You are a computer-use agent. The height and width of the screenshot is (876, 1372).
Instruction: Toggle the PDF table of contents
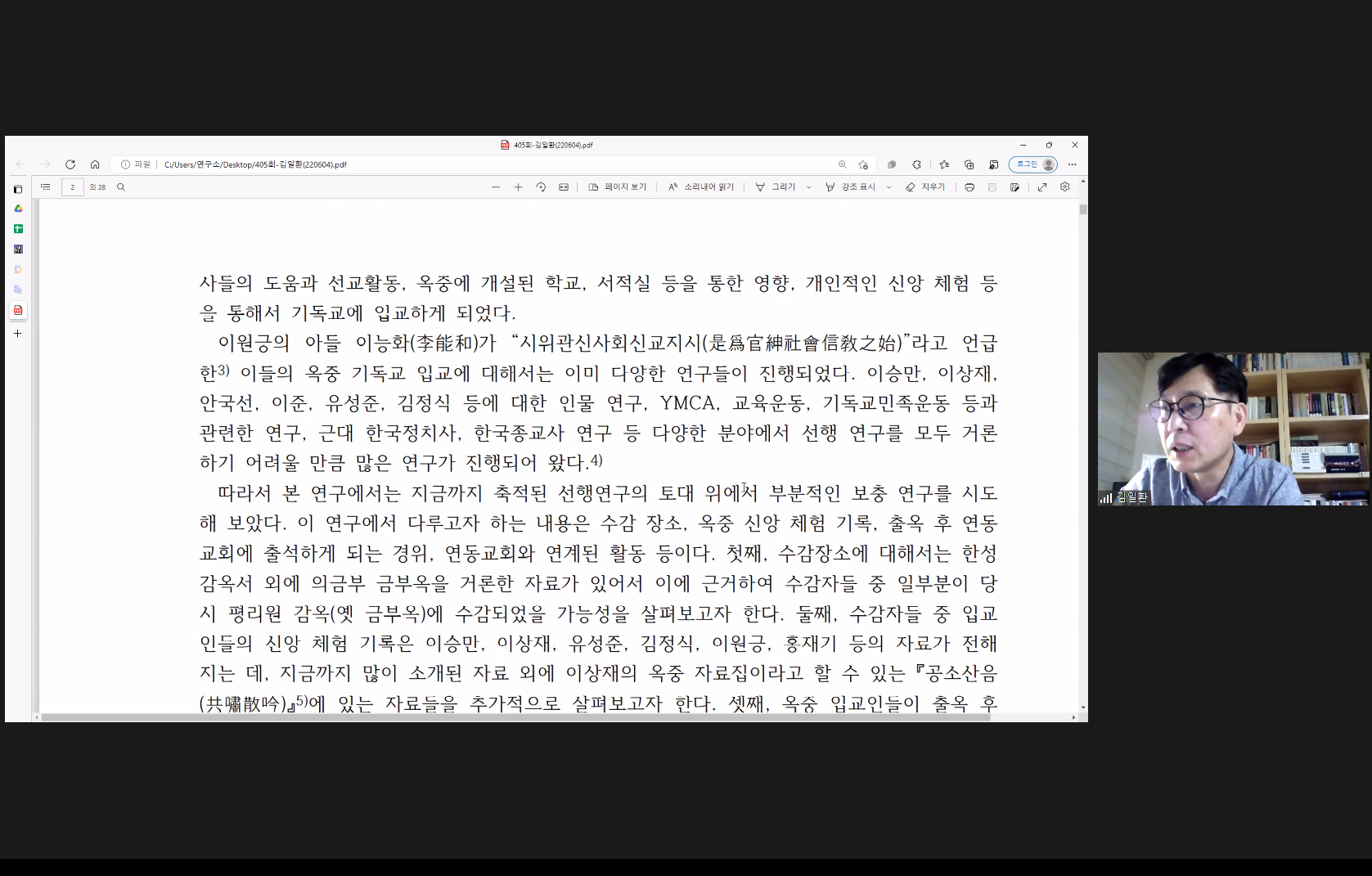tap(46, 187)
